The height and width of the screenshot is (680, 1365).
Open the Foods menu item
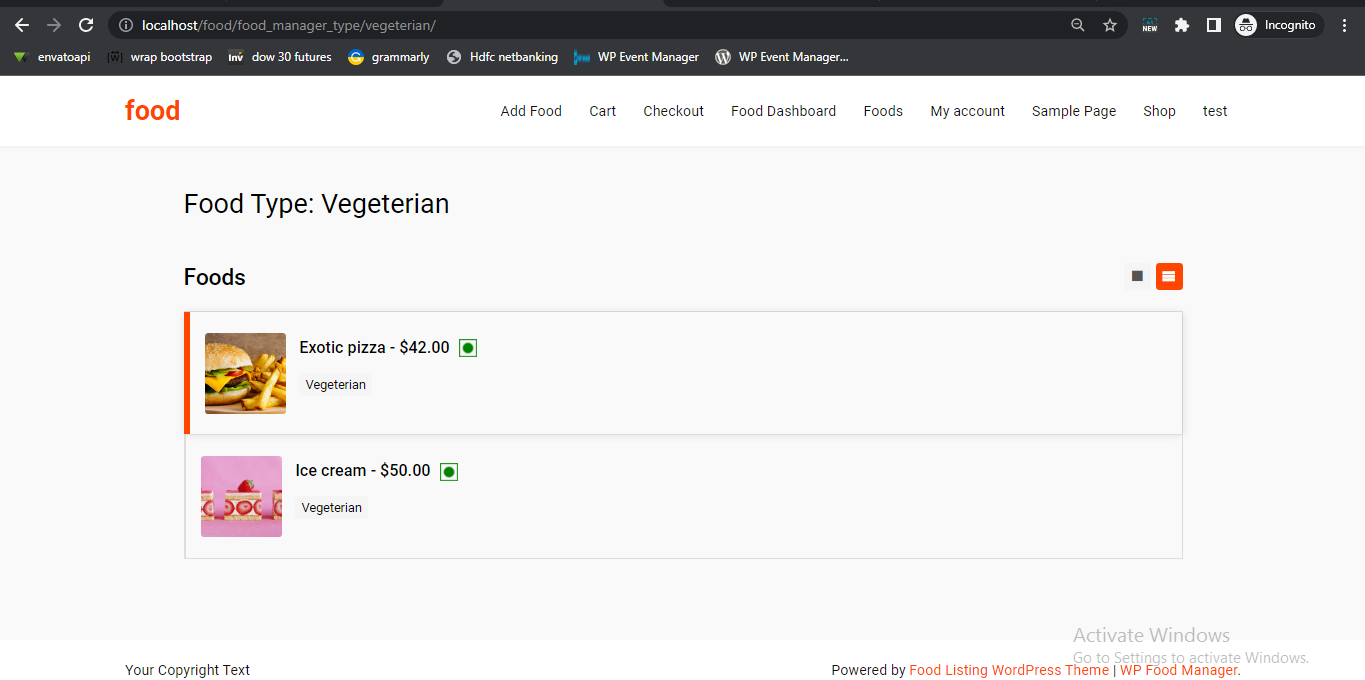tap(883, 111)
